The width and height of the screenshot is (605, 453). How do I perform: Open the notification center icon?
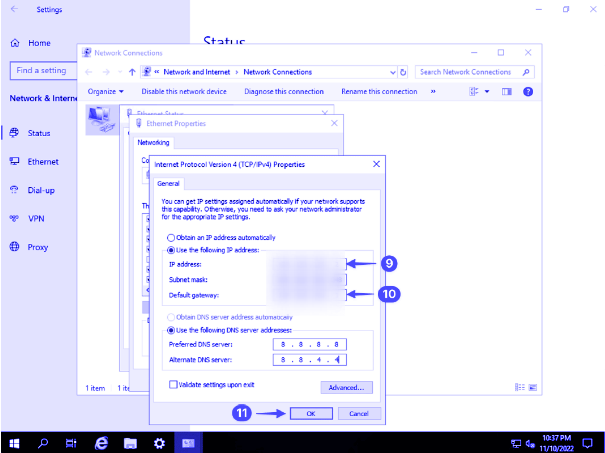pyautogui.click(x=587, y=443)
